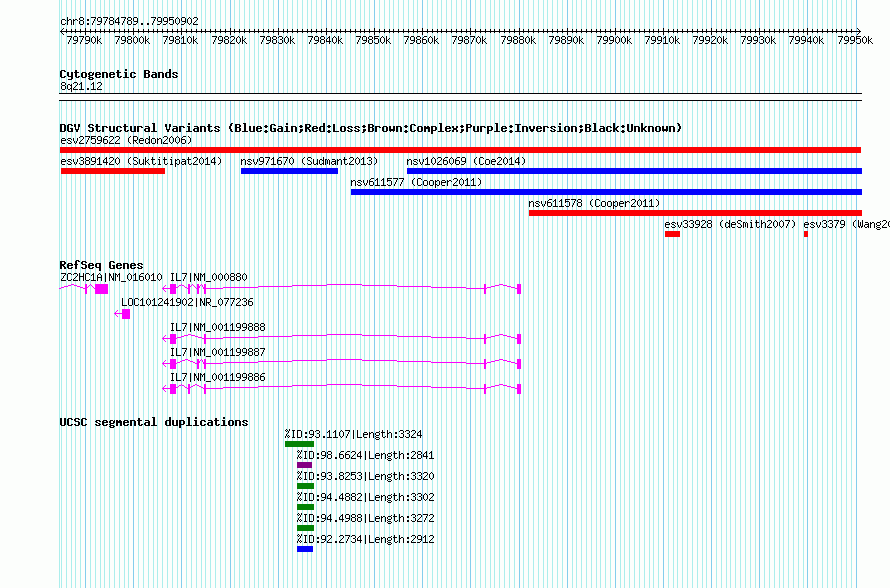The height and width of the screenshot is (588, 890).
Task: Open the nsv1026069 (Coe2014) label
Action: click(467, 161)
